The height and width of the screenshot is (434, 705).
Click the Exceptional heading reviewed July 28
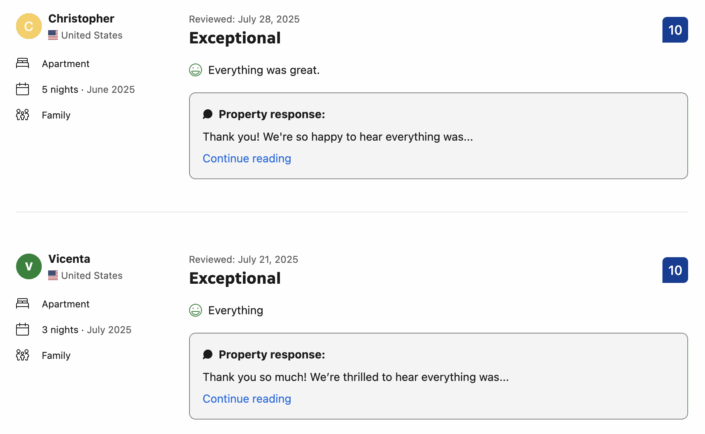click(x=235, y=38)
